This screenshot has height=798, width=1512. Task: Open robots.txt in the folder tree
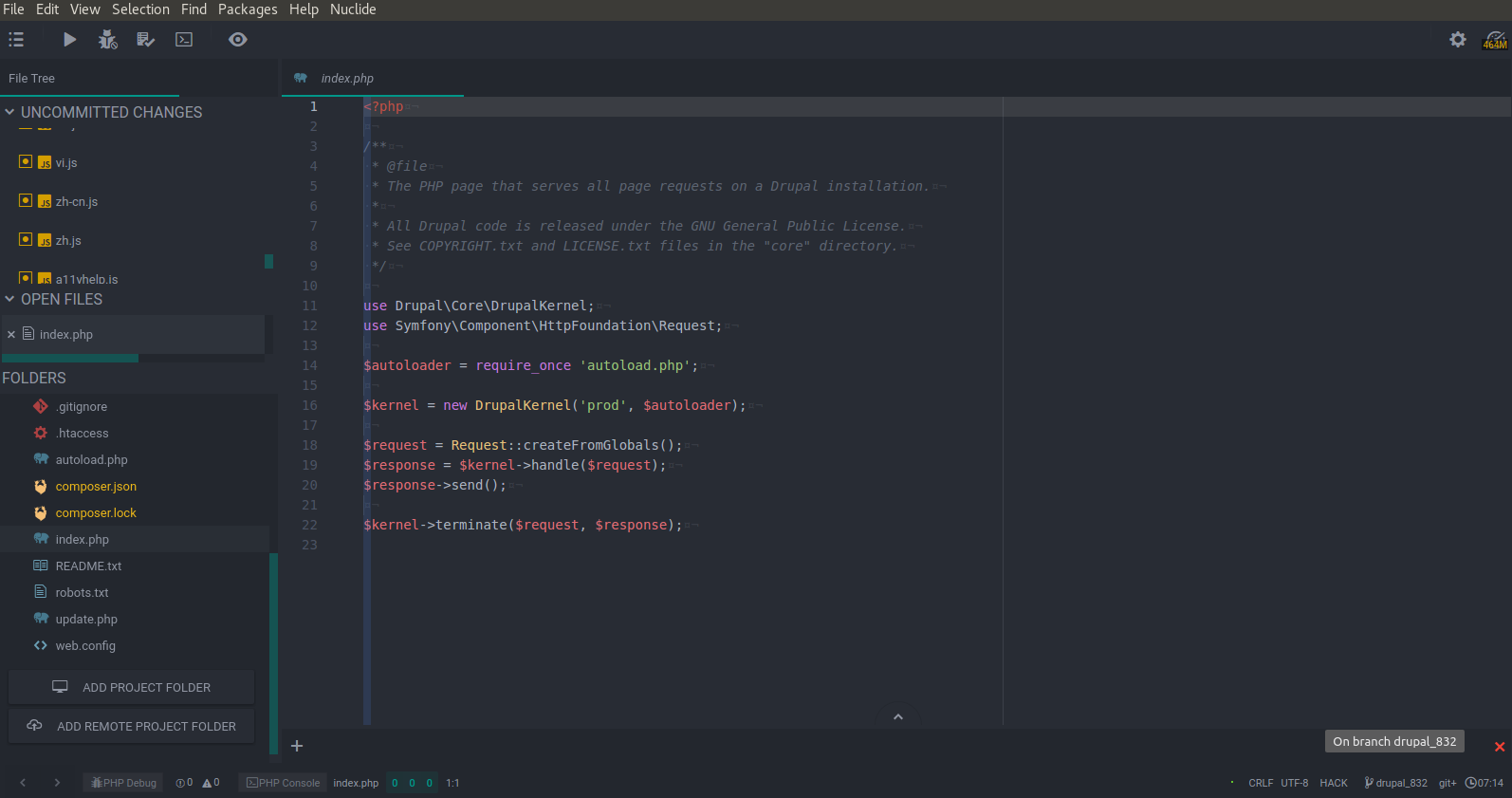(x=82, y=593)
